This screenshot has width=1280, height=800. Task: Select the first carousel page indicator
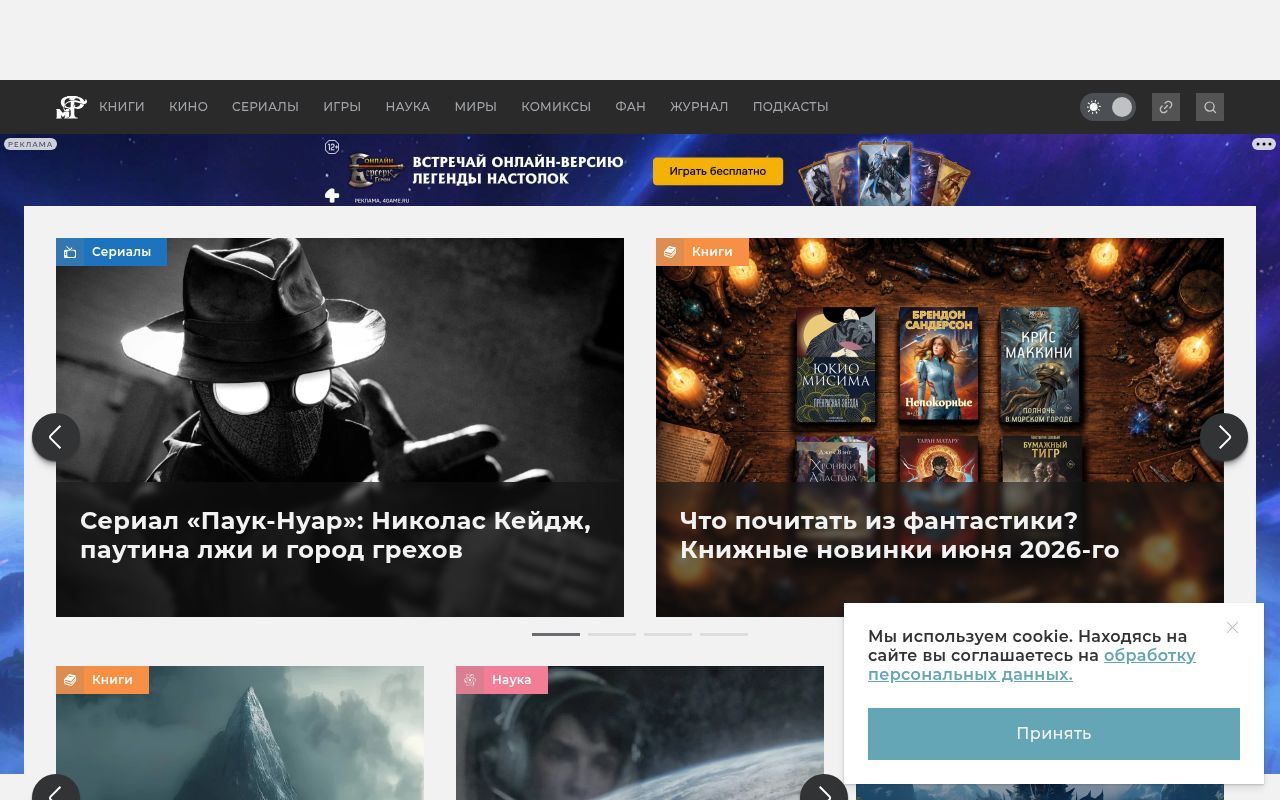(556, 634)
